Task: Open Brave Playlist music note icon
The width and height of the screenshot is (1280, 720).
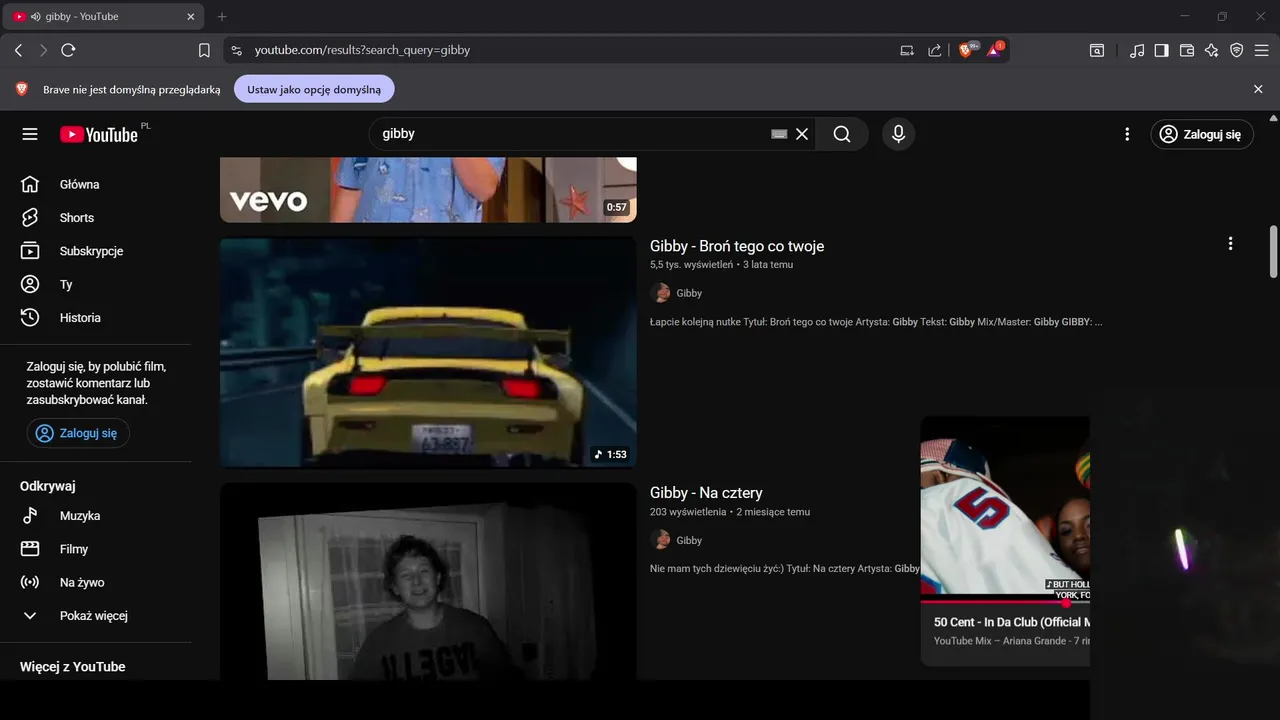Action: pos(1137,50)
